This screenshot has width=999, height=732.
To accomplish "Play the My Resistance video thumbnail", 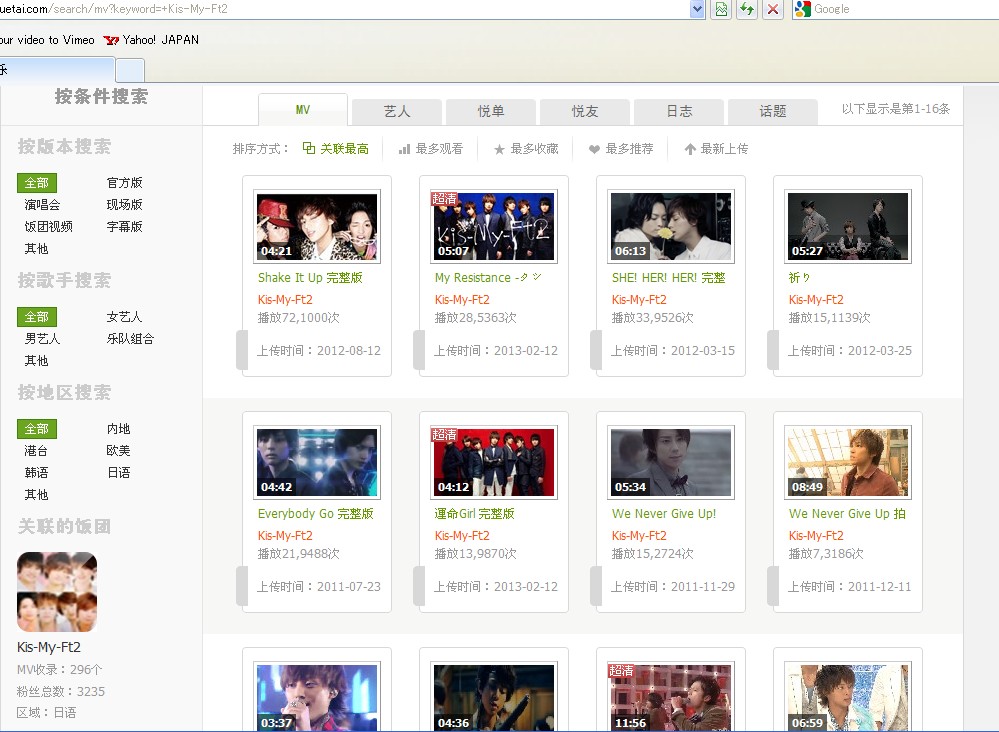I will pos(494,226).
